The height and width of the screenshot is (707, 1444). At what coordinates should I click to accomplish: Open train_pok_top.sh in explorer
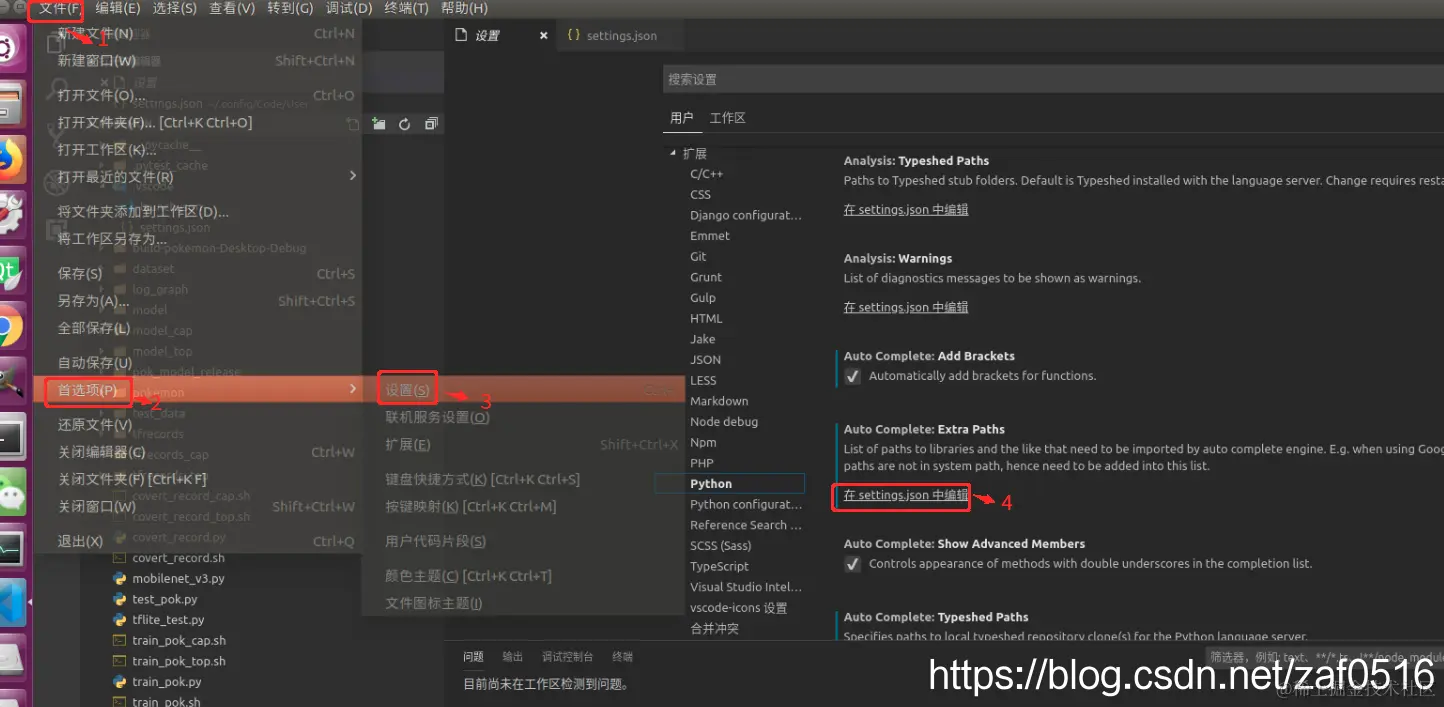coord(179,662)
